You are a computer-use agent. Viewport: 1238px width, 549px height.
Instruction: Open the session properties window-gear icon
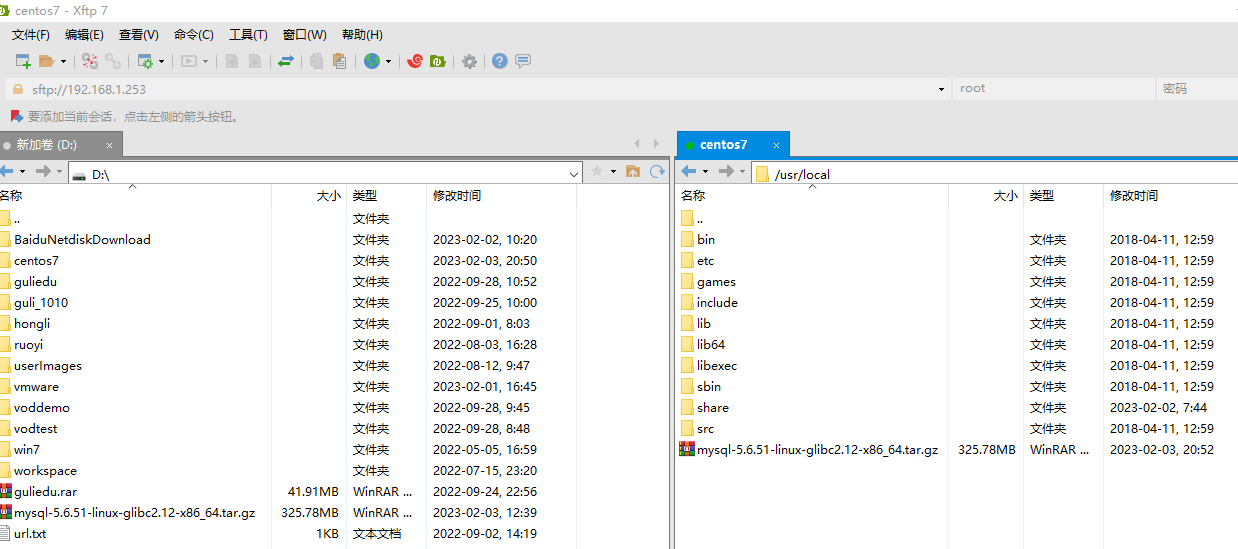(145, 61)
